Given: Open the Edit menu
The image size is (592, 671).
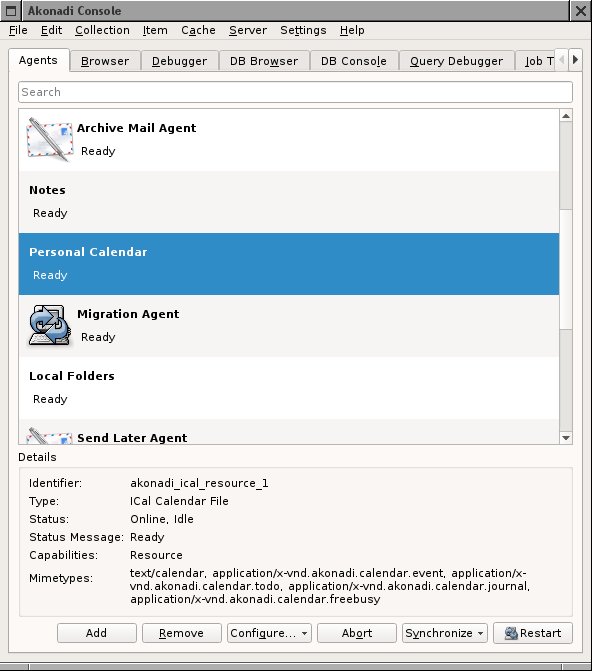Looking at the screenshot, I should pyautogui.click(x=51, y=30).
